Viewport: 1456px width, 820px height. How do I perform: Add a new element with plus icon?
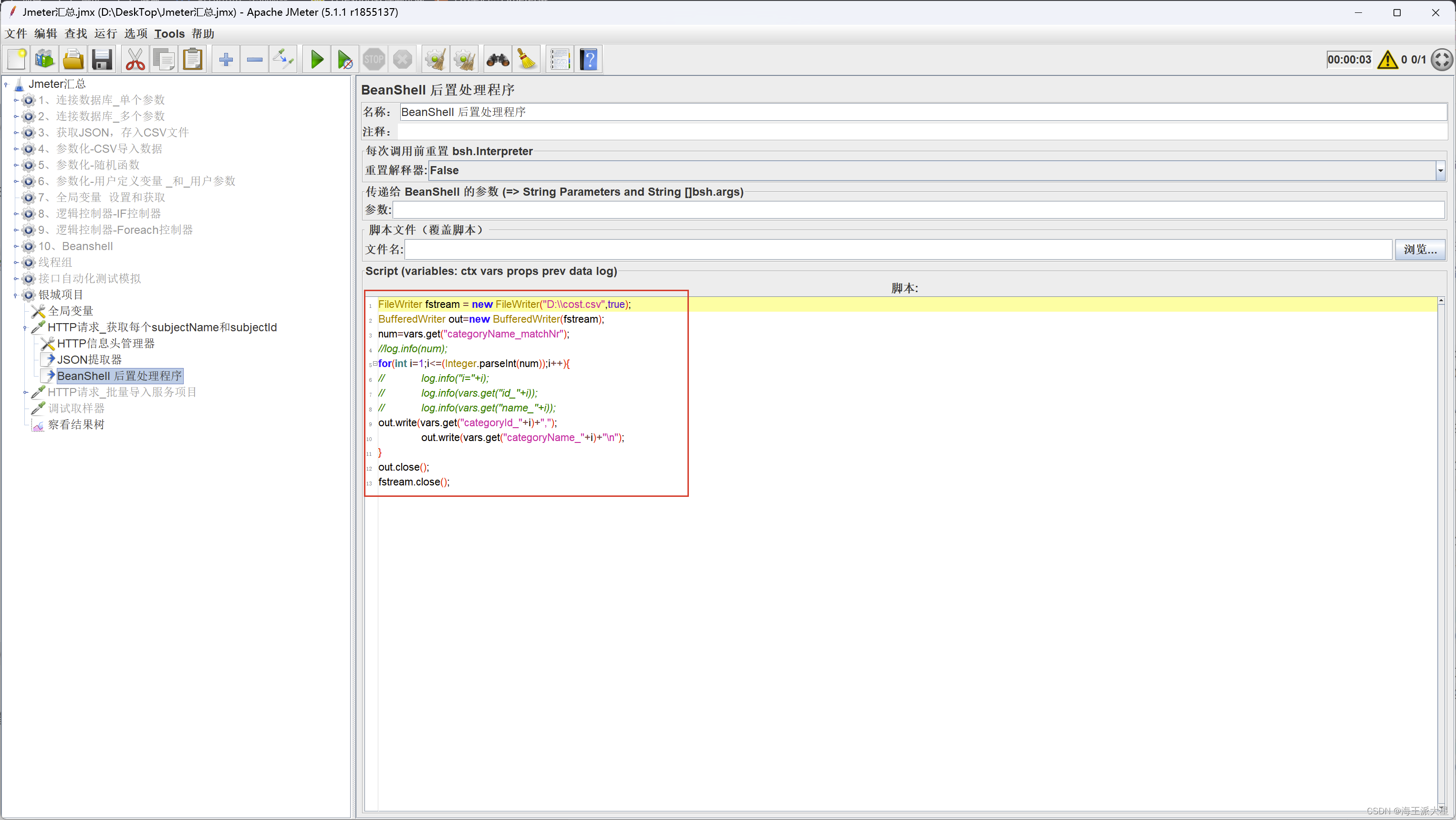[x=226, y=59]
